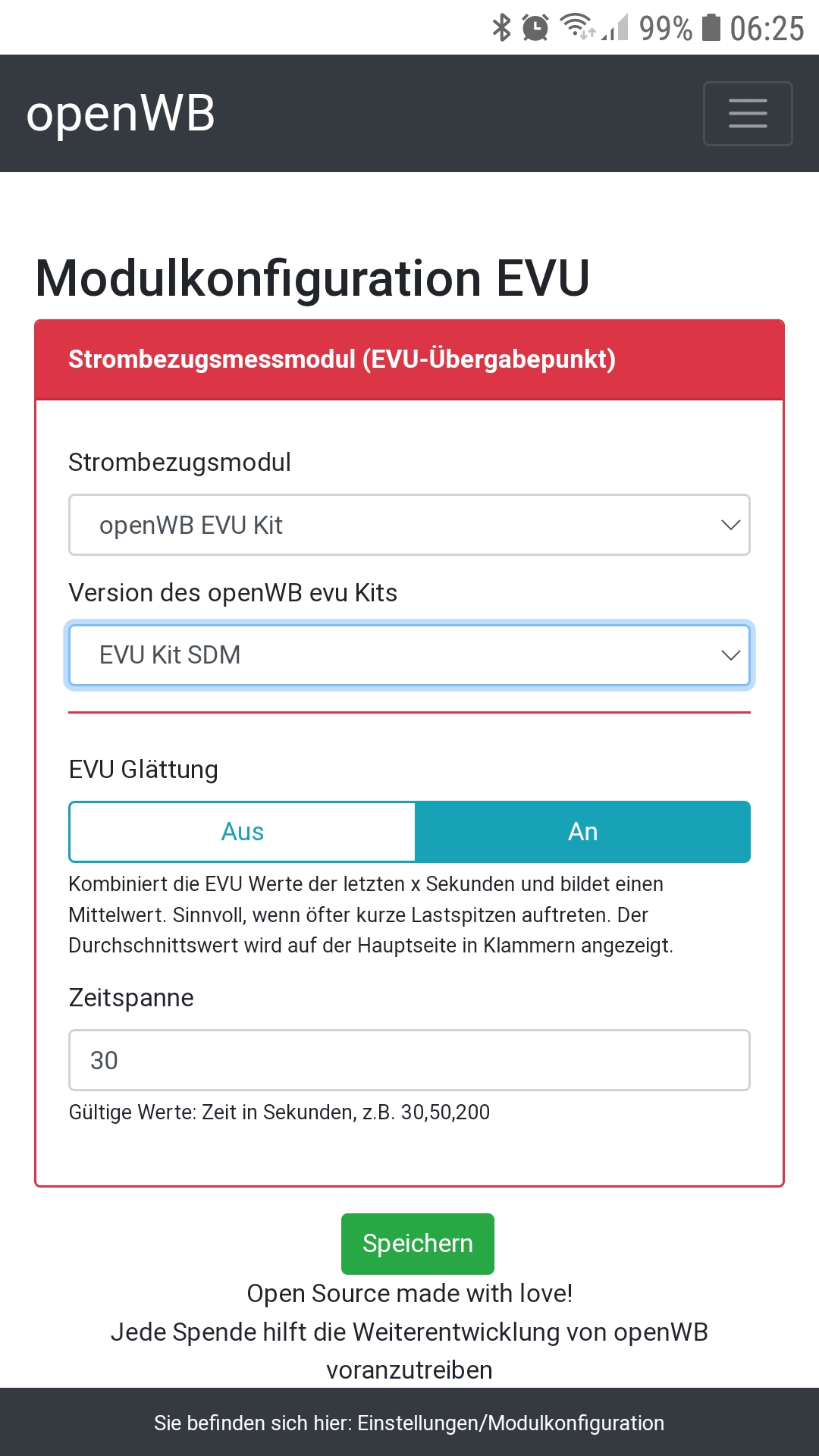Screen dimensions: 819x1456
Task: Click the Modulkonfiguration EVU heading
Action: [312, 278]
